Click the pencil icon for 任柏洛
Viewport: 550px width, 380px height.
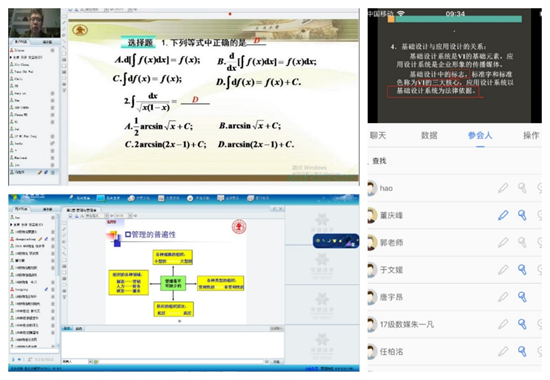point(503,351)
